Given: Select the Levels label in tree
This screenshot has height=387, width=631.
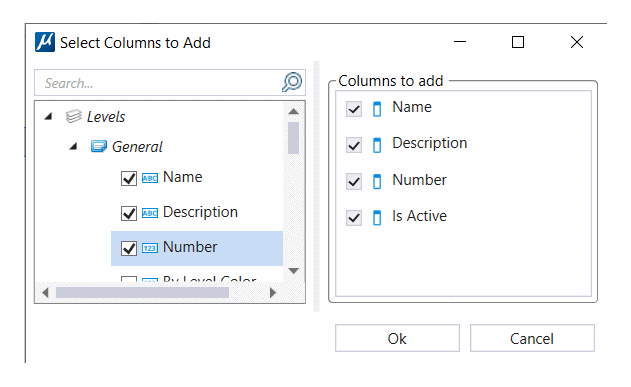Looking at the screenshot, I should [106, 117].
